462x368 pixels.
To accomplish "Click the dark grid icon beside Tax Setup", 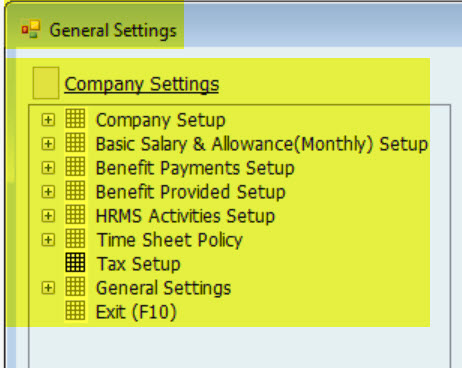I will [x=75, y=263].
